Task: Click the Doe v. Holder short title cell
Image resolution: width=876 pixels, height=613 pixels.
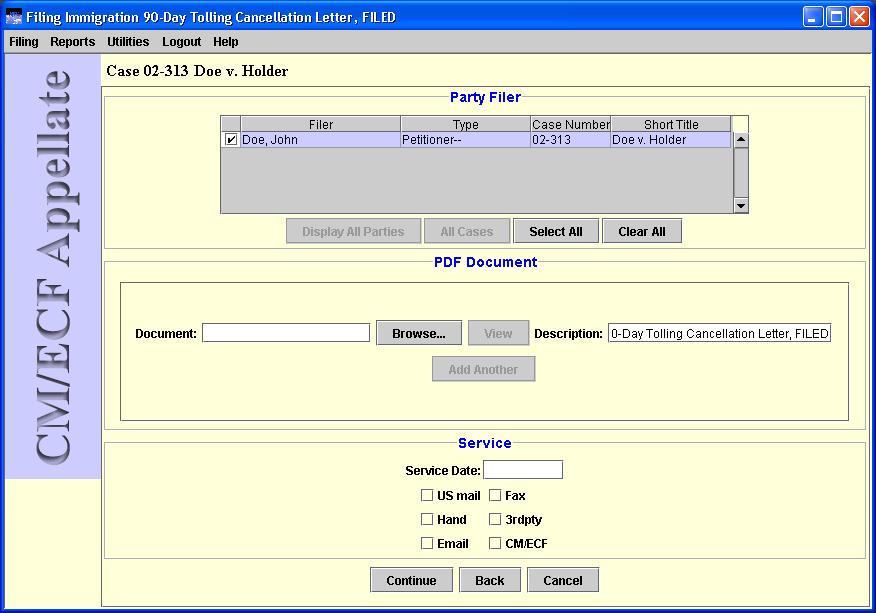Action: pyautogui.click(x=671, y=140)
